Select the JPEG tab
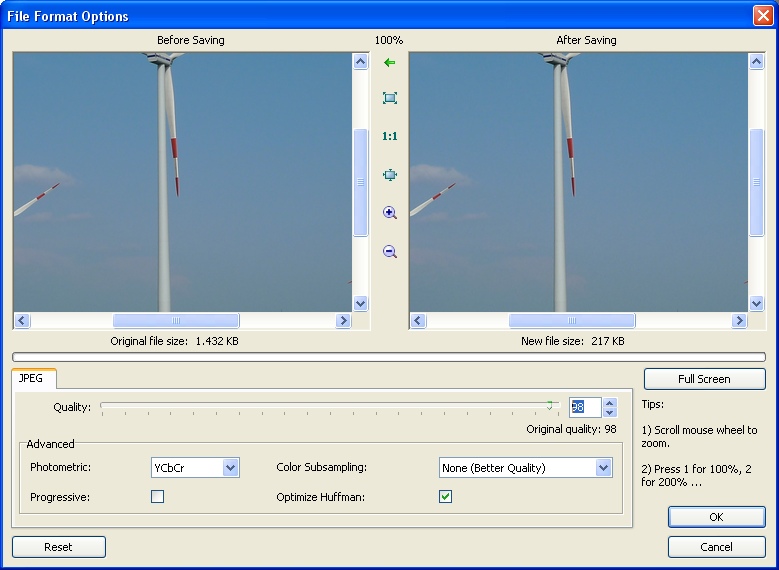The height and width of the screenshot is (570, 779). pos(33,378)
